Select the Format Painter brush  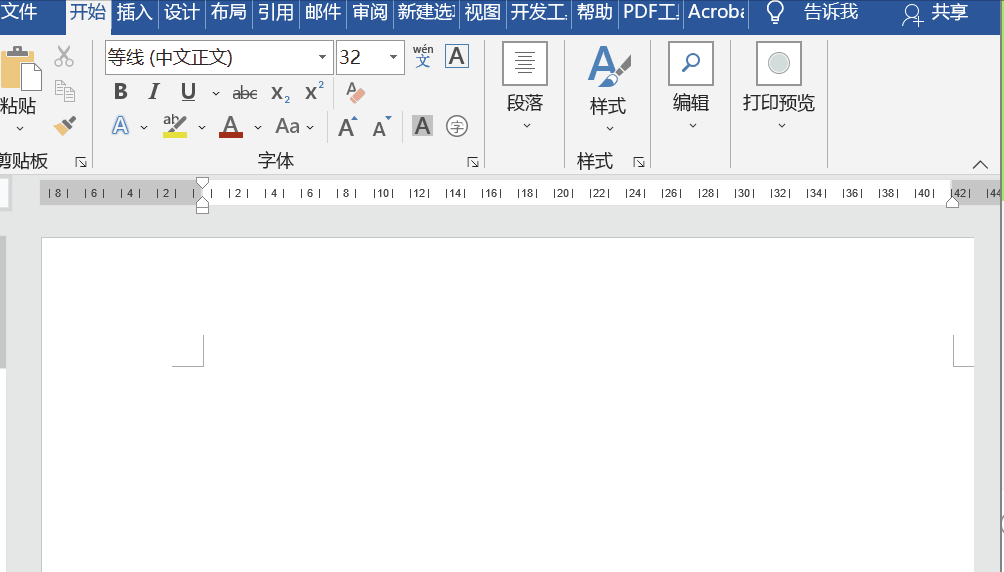coord(64,126)
